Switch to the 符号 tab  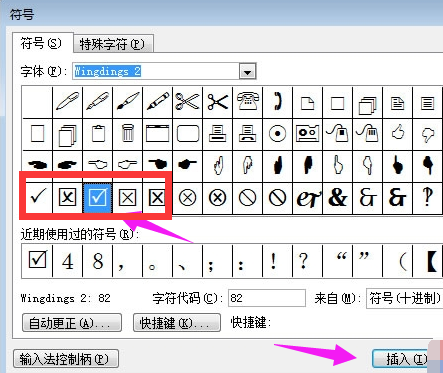(42, 43)
